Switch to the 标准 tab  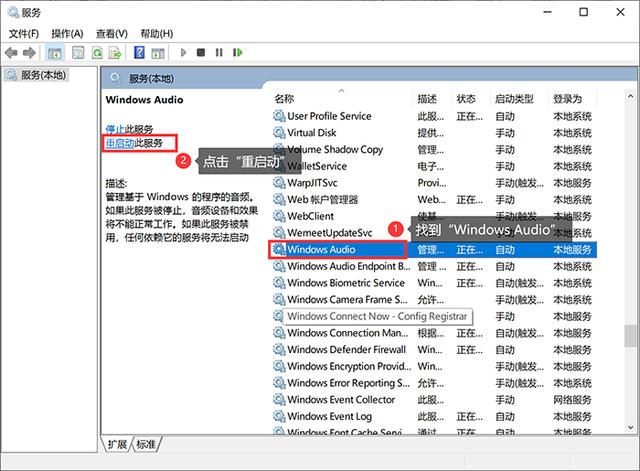click(x=146, y=444)
